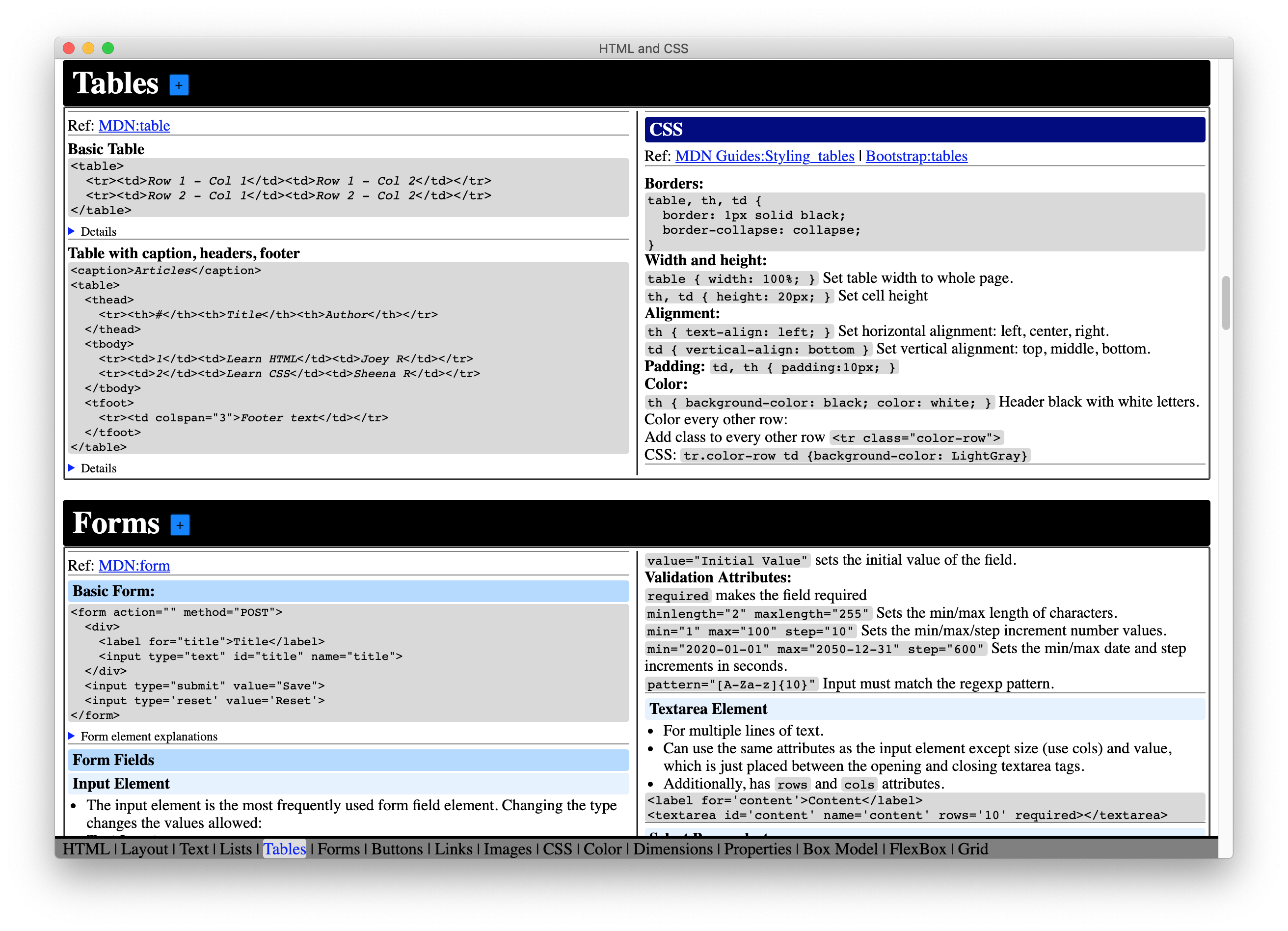The height and width of the screenshot is (931, 1288).
Task: Select the highlighted Tables nav item
Action: (x=285, y=849)
